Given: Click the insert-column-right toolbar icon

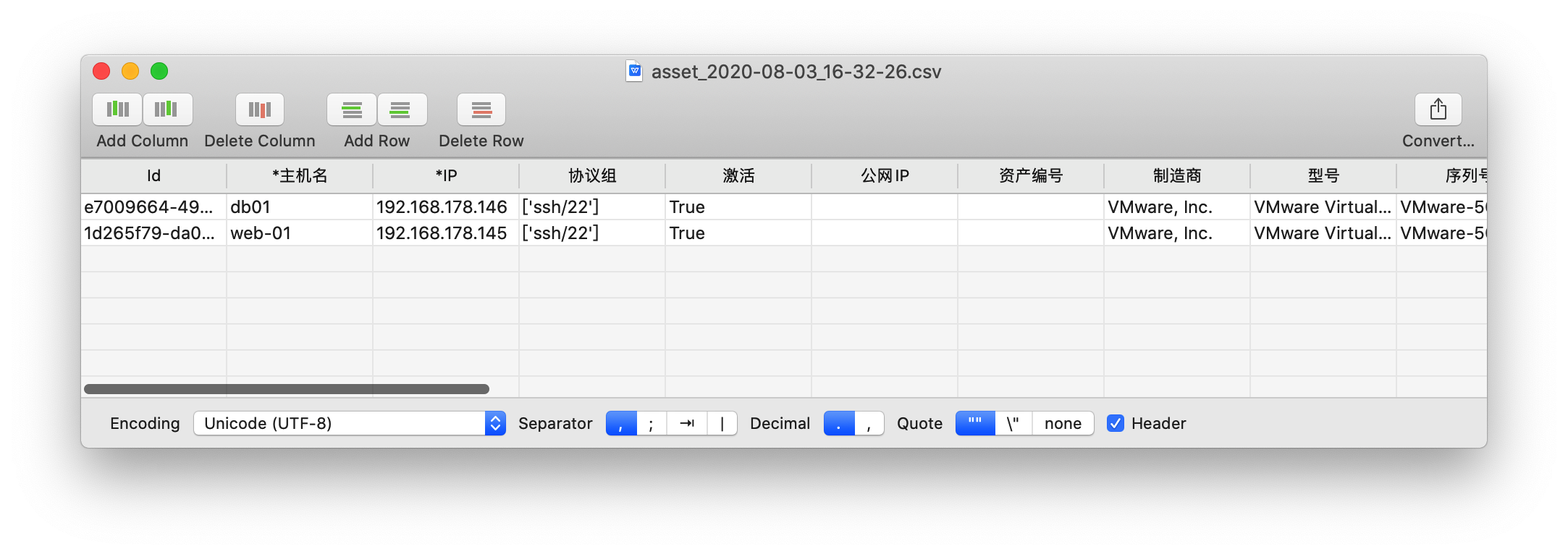Looking at the screenshot, I should click(167, 109).
